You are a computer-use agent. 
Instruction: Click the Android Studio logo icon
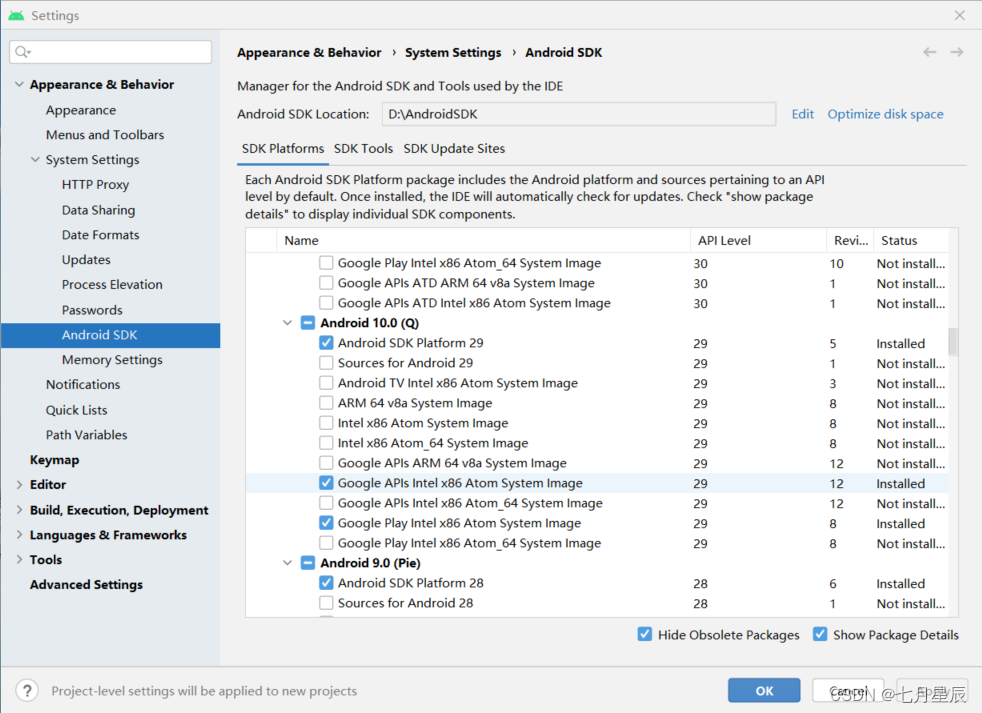click(x=16, y=16)
